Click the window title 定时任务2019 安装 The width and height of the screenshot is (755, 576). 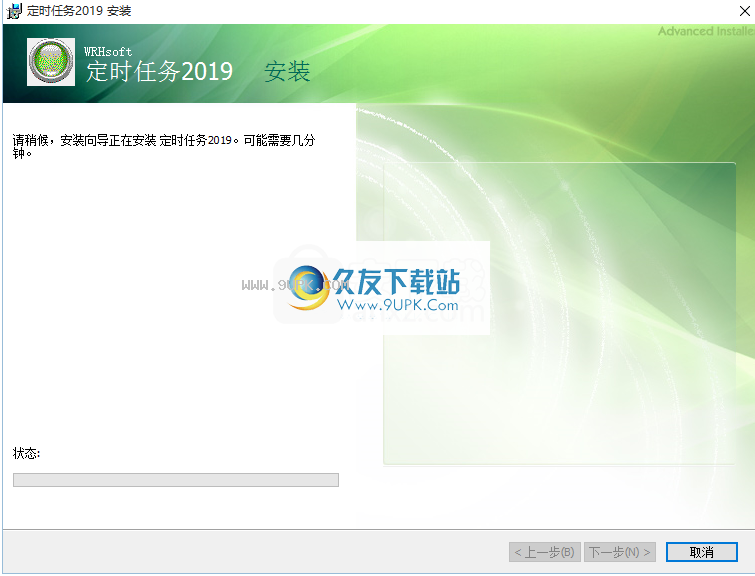tap(79, 11)
